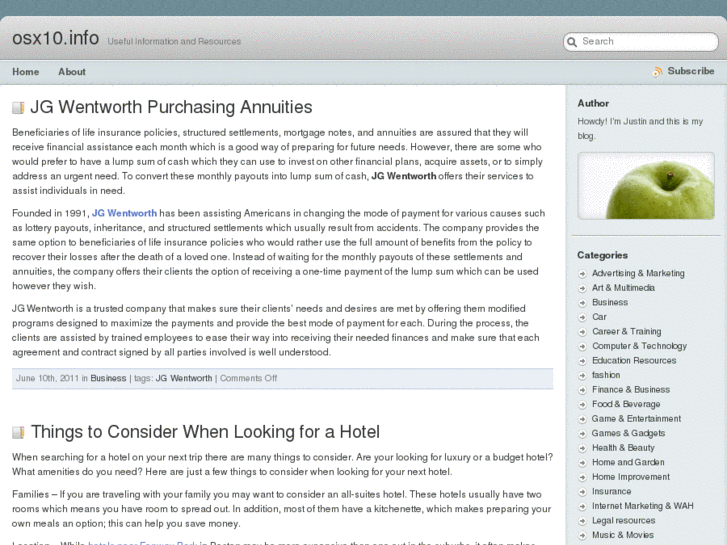Click the arrow bullet next to Art & Multimedia

[582, 288]
